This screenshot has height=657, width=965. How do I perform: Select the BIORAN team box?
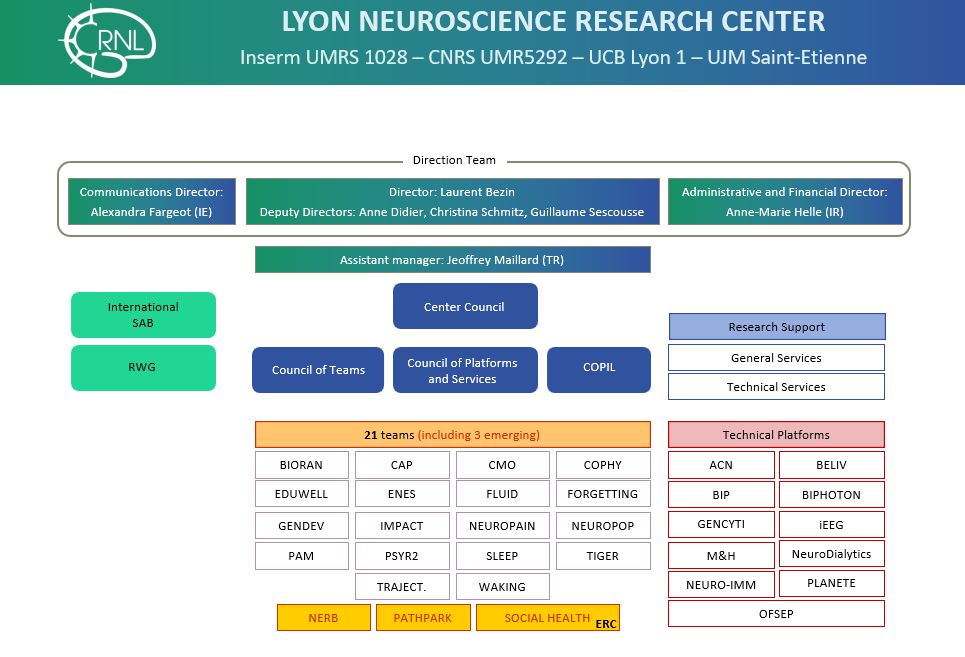(302, 465)
